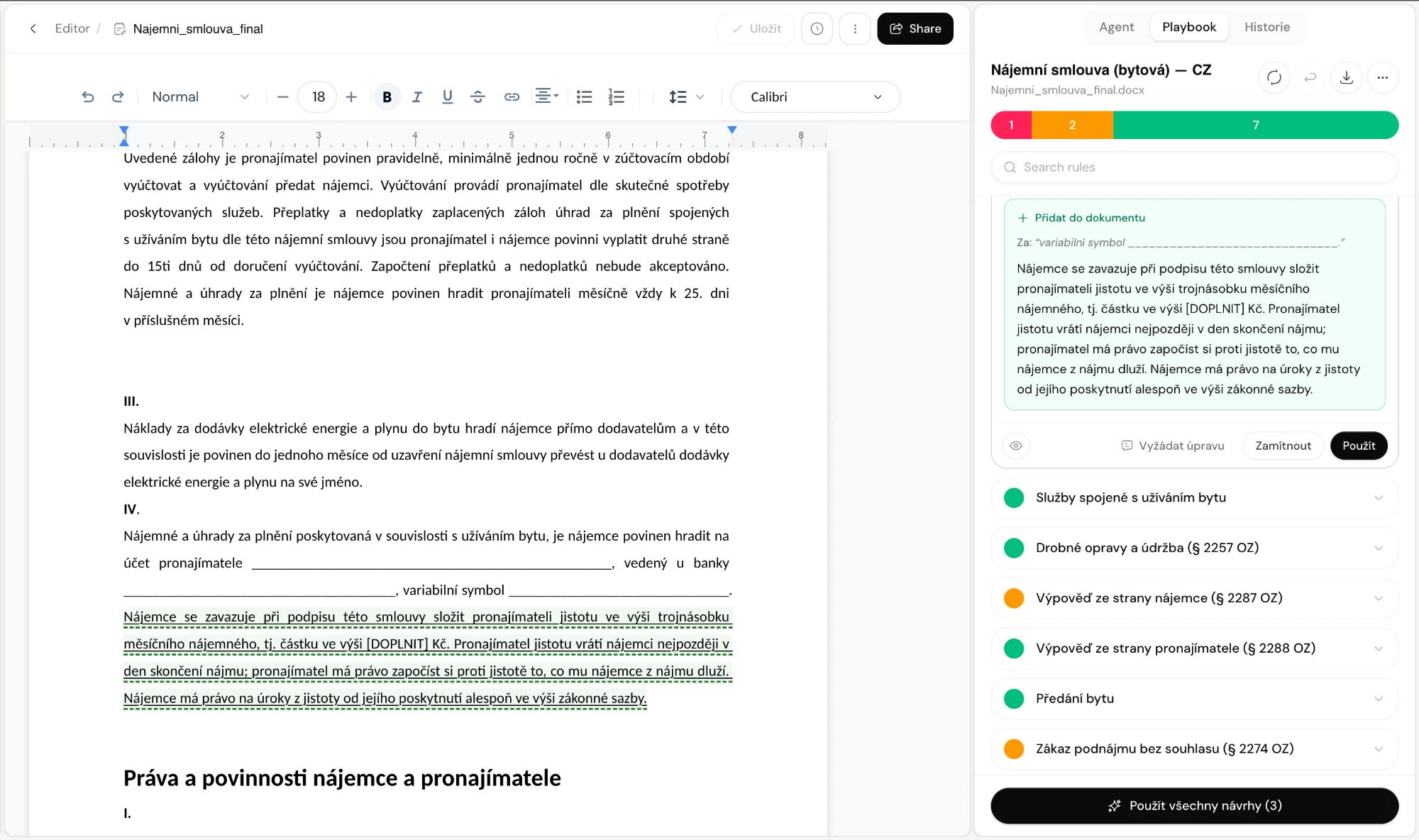Image resolution: width=1419 pixels, height=840 pixels.
Task: Insert a hyperlink with link icon
Action: point(512,97)
